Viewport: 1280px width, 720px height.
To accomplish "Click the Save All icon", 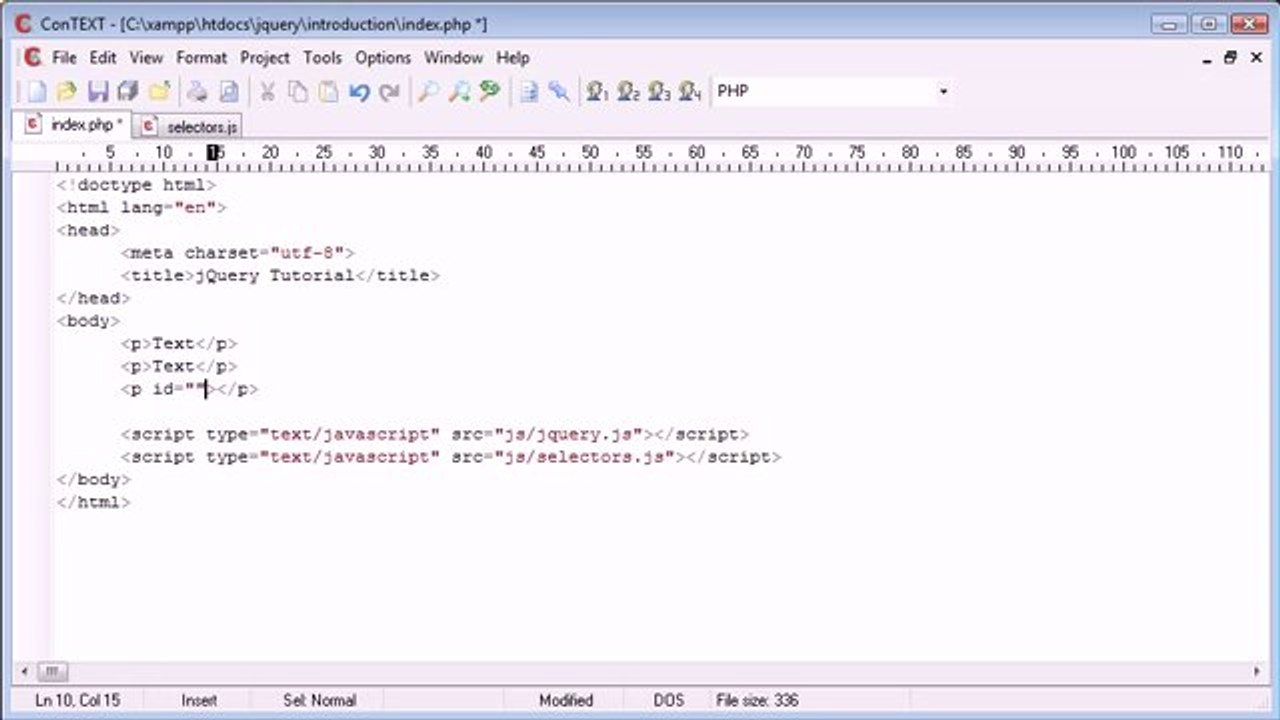I will [127, 92].
